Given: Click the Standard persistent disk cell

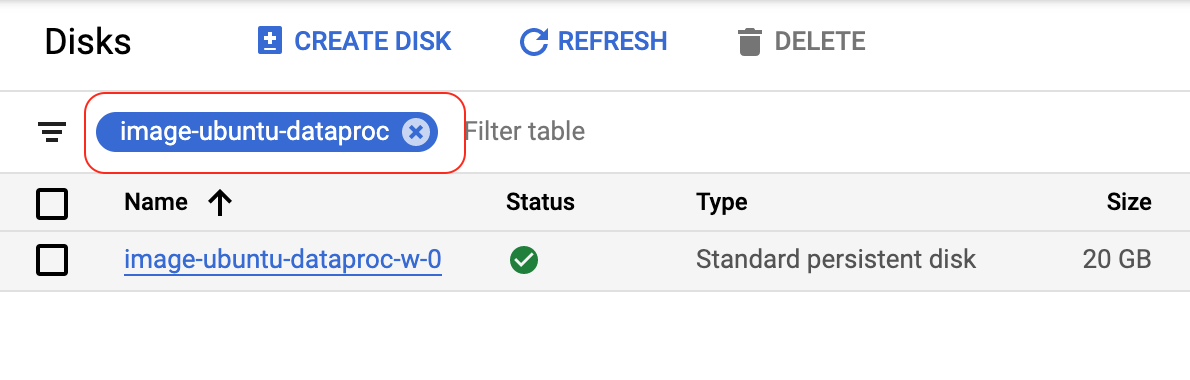Looking at the screenshot, I should coord(836,260).
